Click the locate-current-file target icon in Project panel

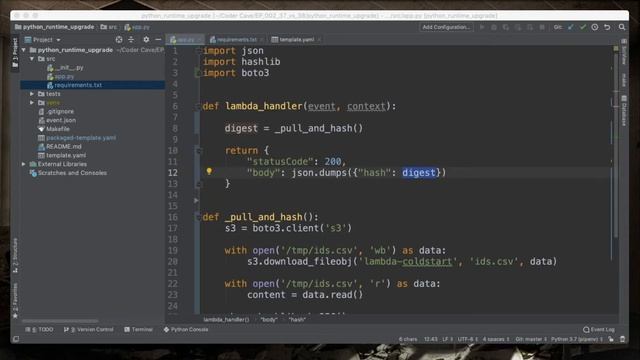point(119,40)
